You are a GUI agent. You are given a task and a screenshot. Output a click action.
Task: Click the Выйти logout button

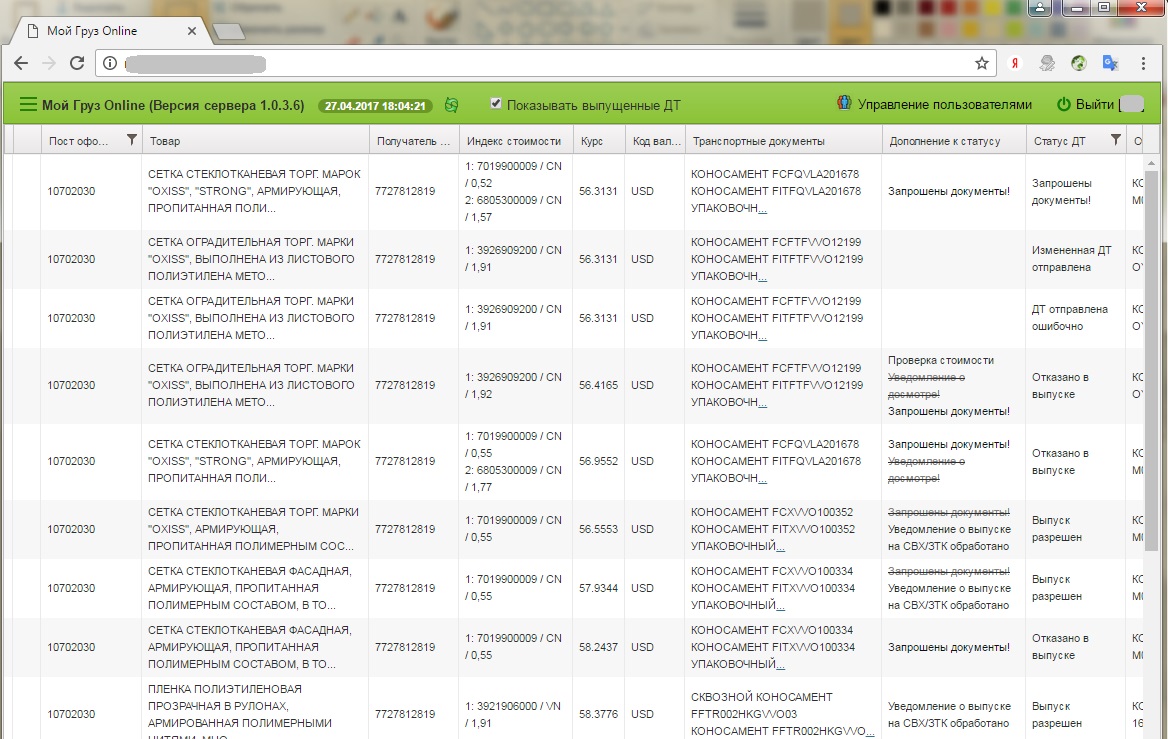[1085, 105]
